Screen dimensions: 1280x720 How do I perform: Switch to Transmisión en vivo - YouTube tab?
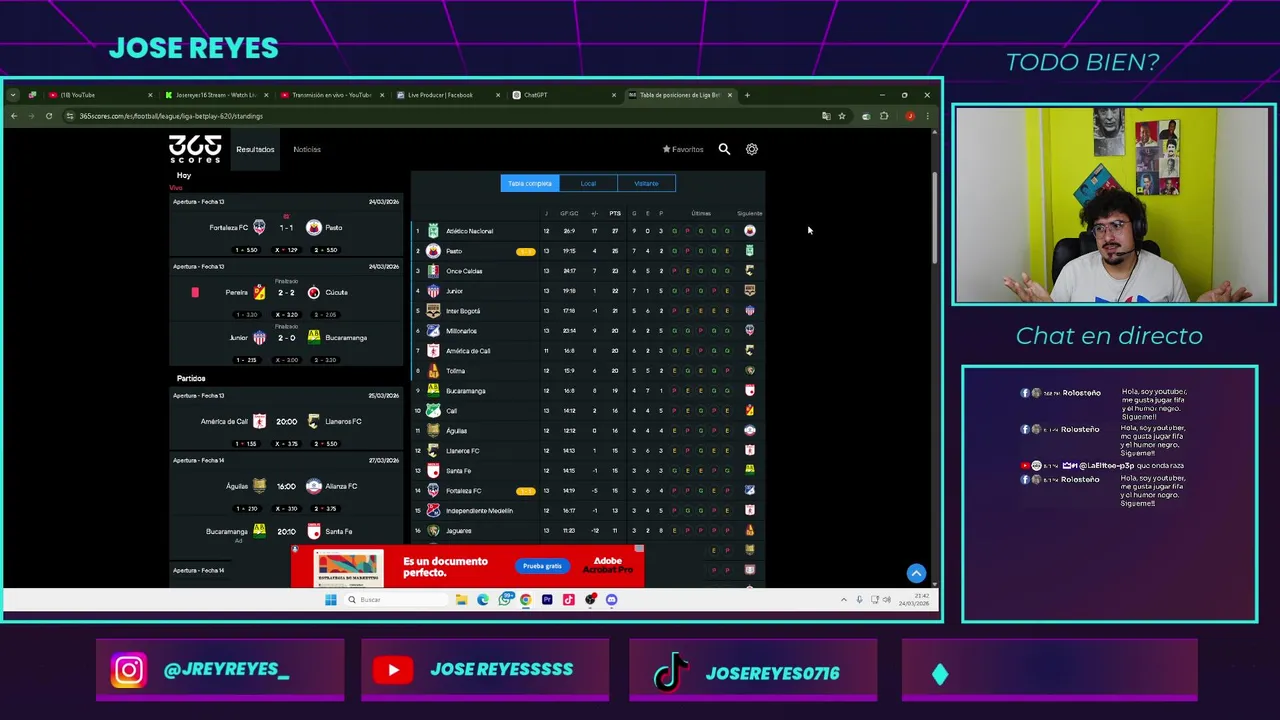[331, 95]
